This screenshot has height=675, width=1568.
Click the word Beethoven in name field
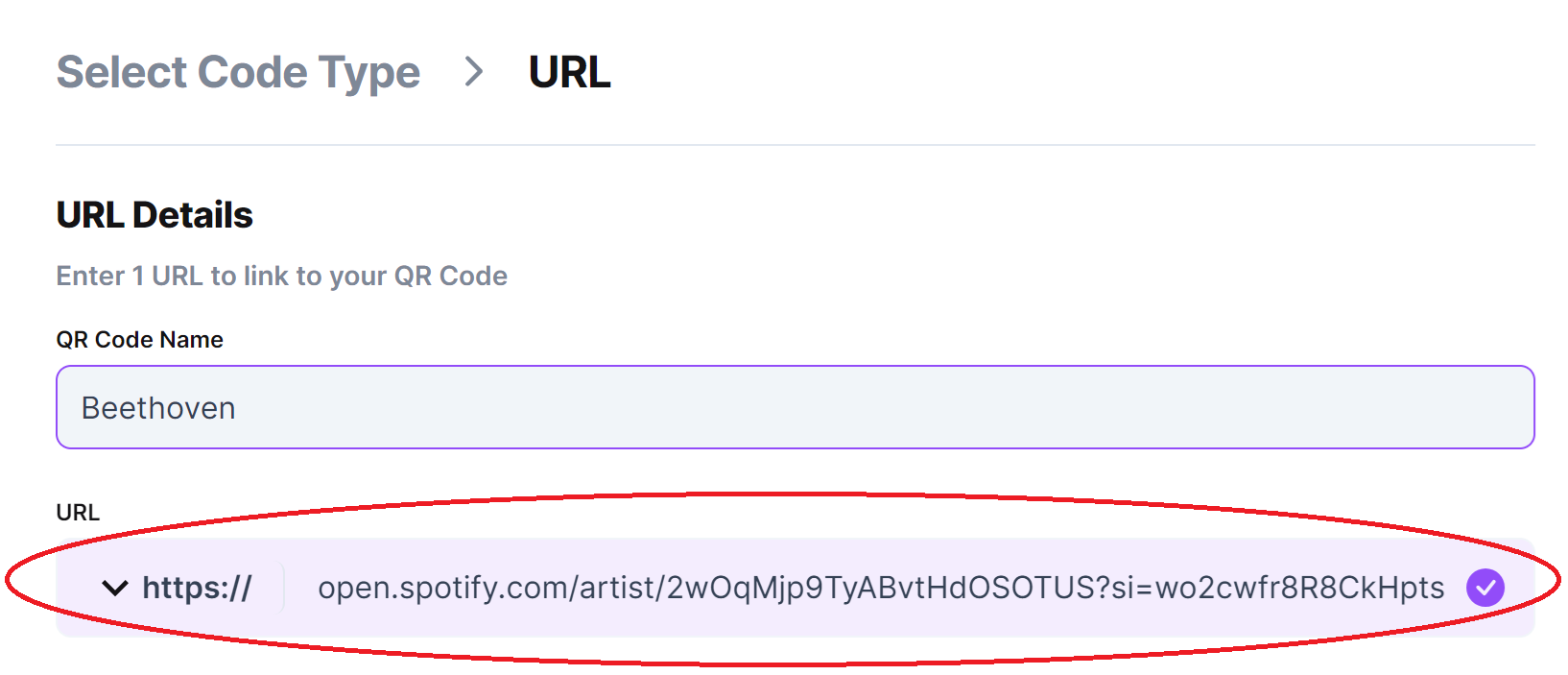pos(158,408)
